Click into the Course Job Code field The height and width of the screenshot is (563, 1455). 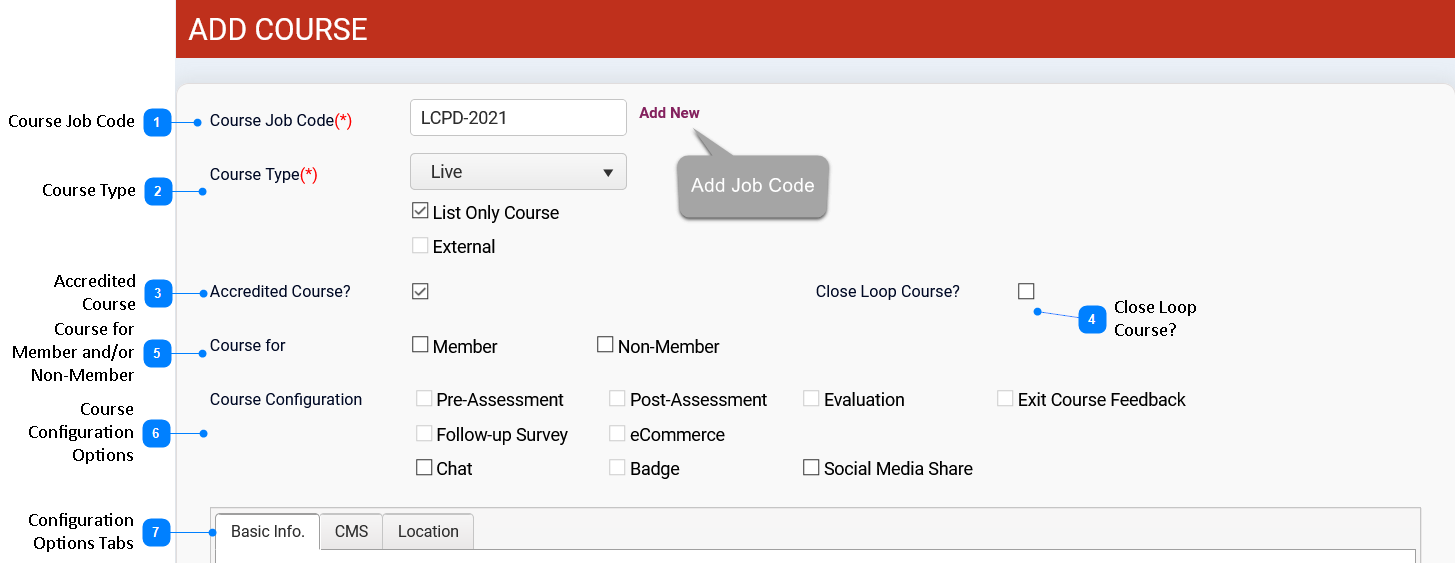518,118
